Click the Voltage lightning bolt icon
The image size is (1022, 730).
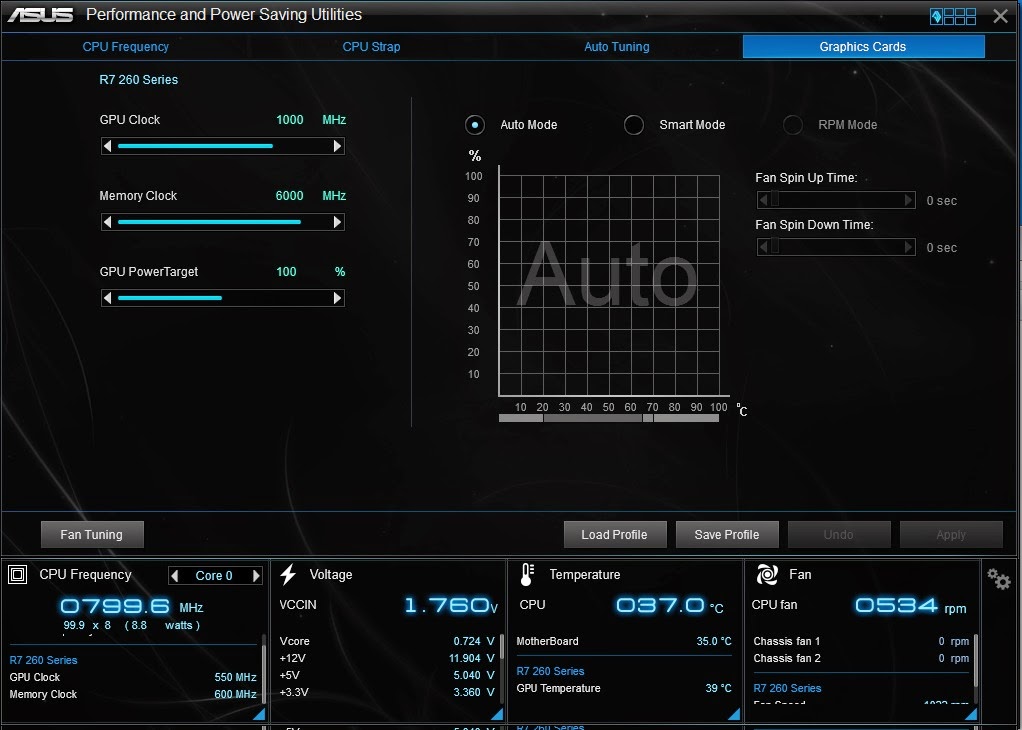tap(288, 574)
